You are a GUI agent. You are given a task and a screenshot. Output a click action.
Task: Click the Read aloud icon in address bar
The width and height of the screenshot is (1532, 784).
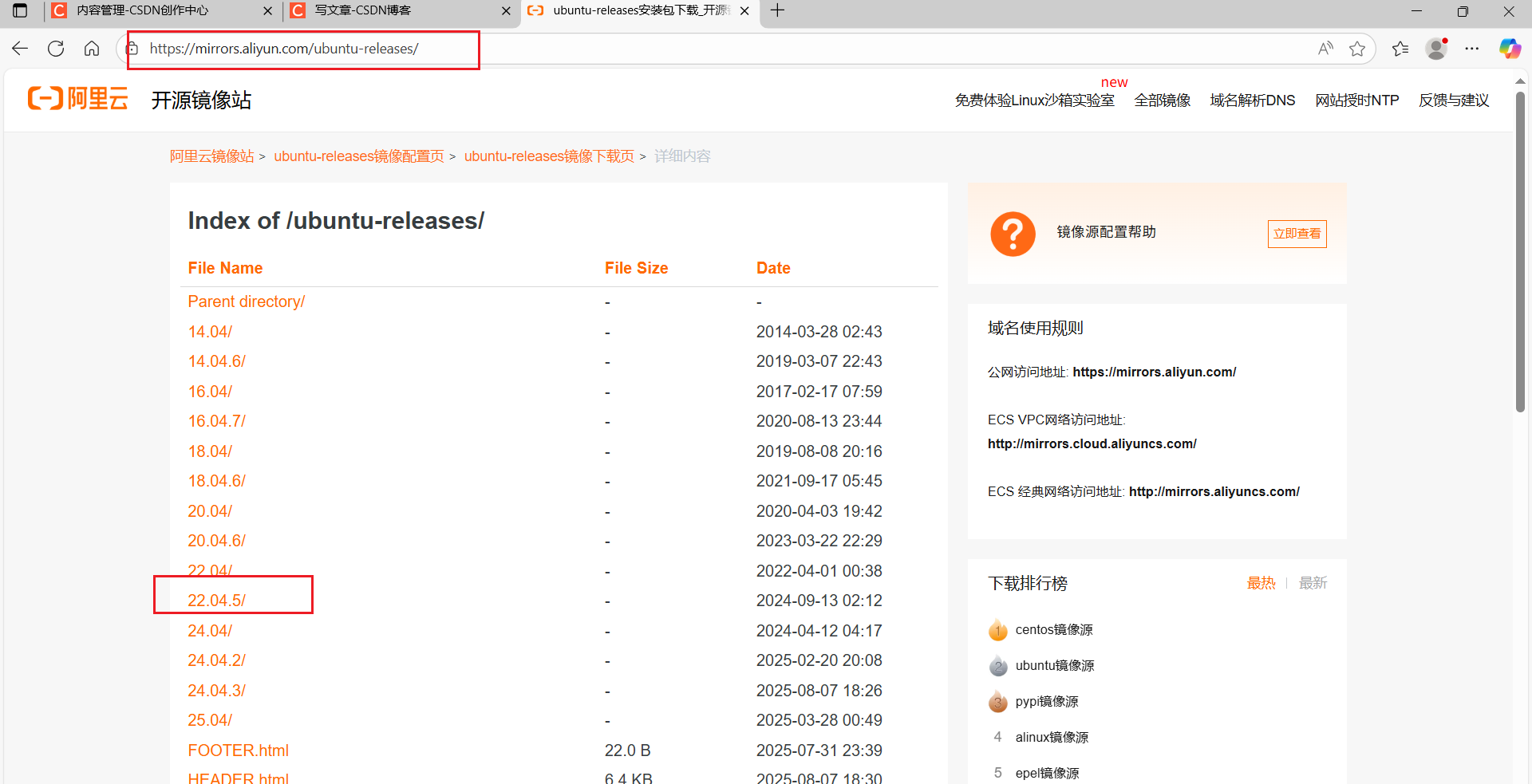[1325, 49]
